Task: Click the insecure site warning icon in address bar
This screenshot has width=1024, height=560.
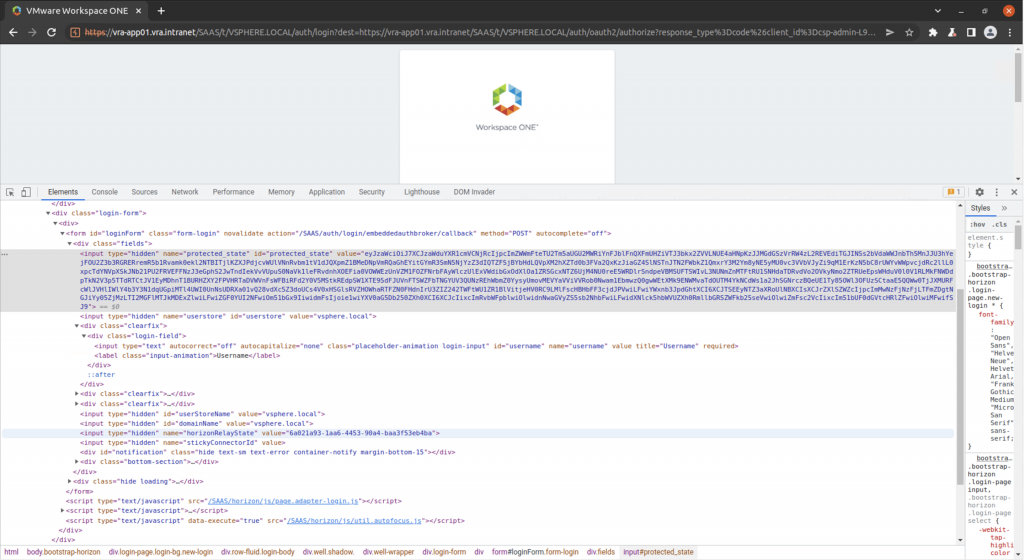Action: pyautogui.click(x=74, y=32)
